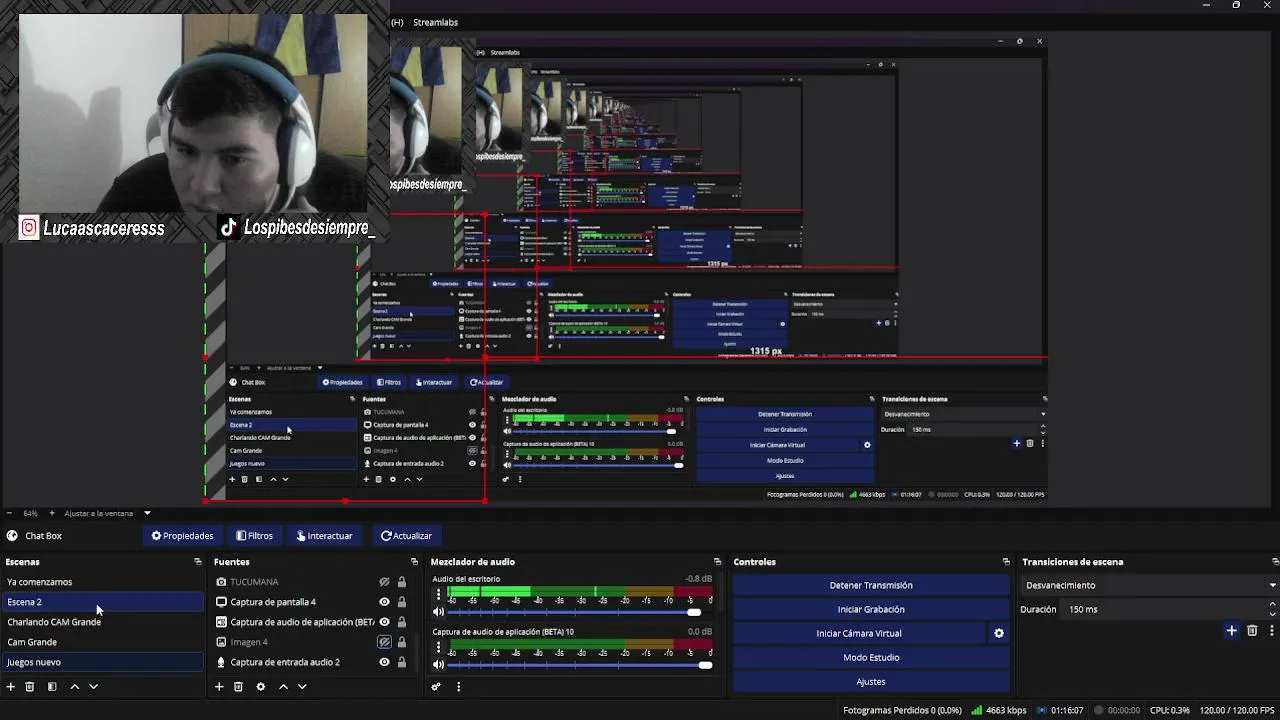Move scene down with arrow icon

point(93,687)
